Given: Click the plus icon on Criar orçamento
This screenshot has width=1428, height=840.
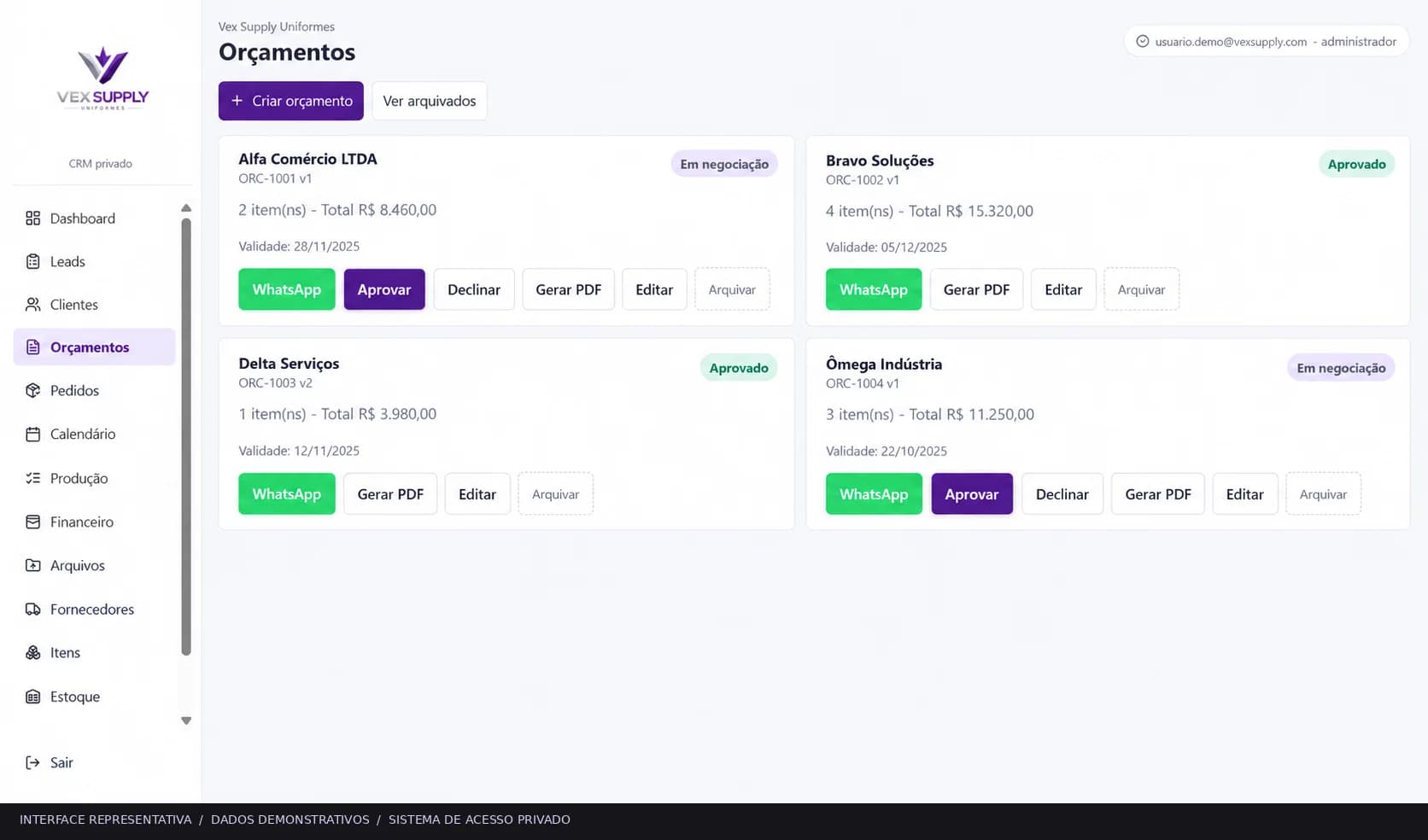Looking at the screenshot, I should [237, 101].
